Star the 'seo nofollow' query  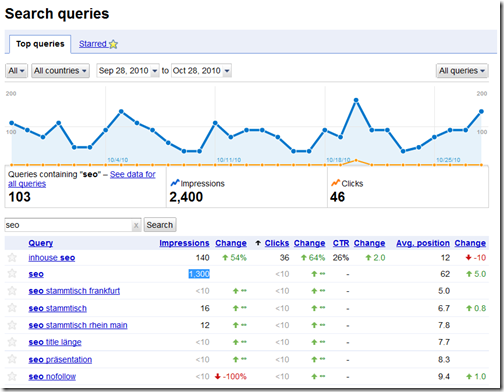[12, 376]
